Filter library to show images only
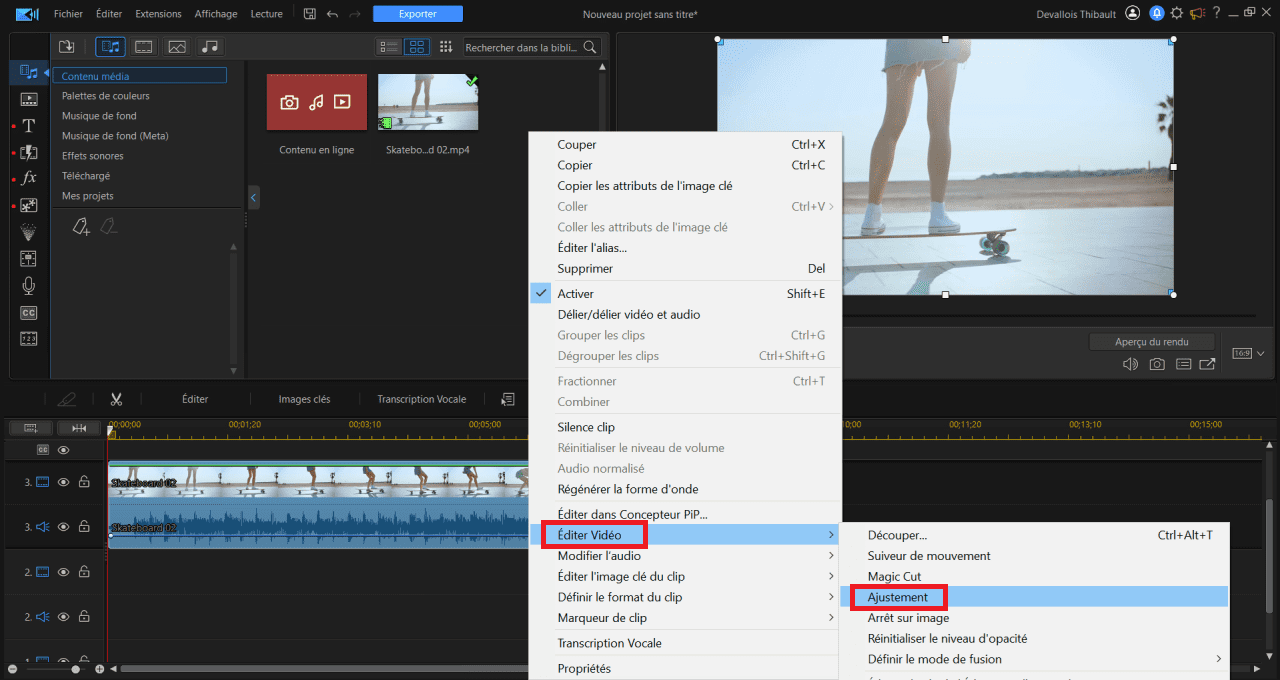 tap(177, 47)
